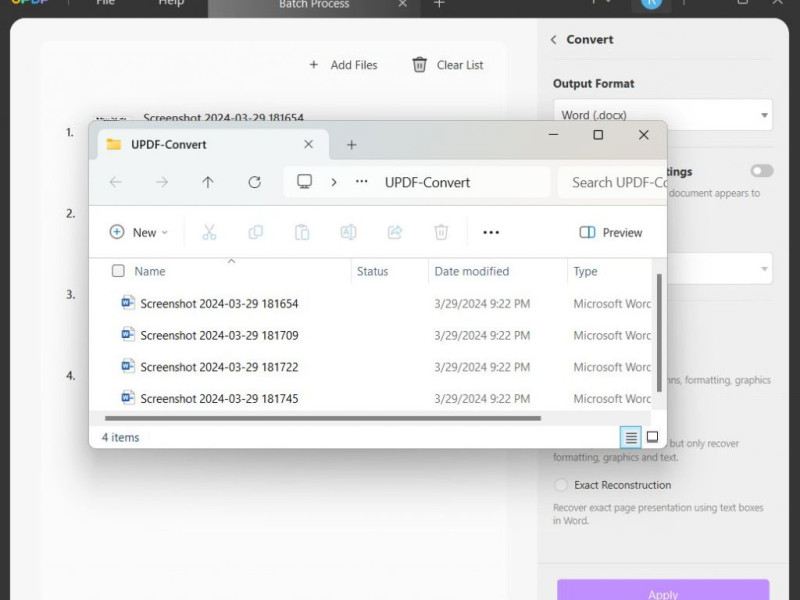The image size is (800, 600).
Task: Go back with the left arrow in Explorer
Action: click(116, 182)
